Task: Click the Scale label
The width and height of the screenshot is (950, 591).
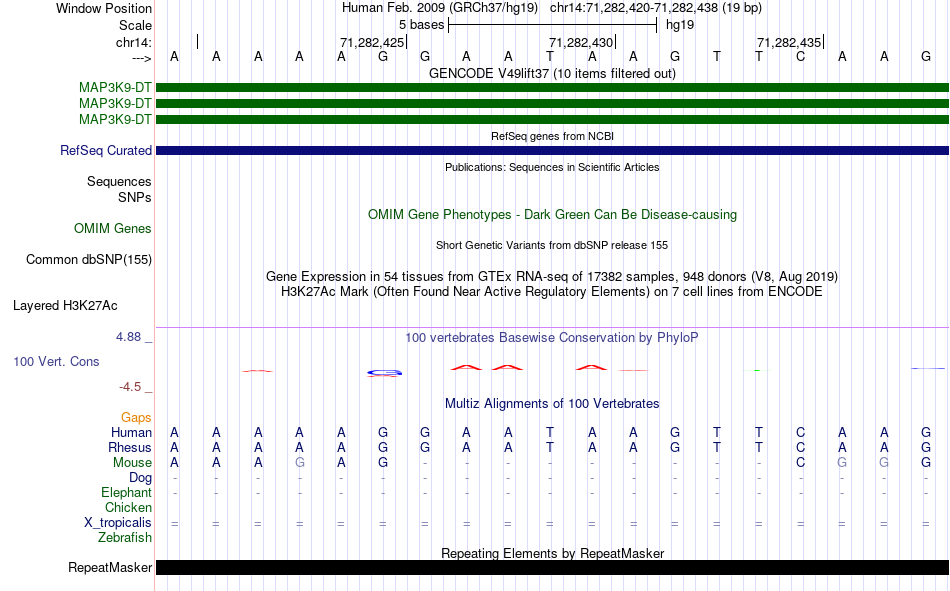Action: [135, 25]
